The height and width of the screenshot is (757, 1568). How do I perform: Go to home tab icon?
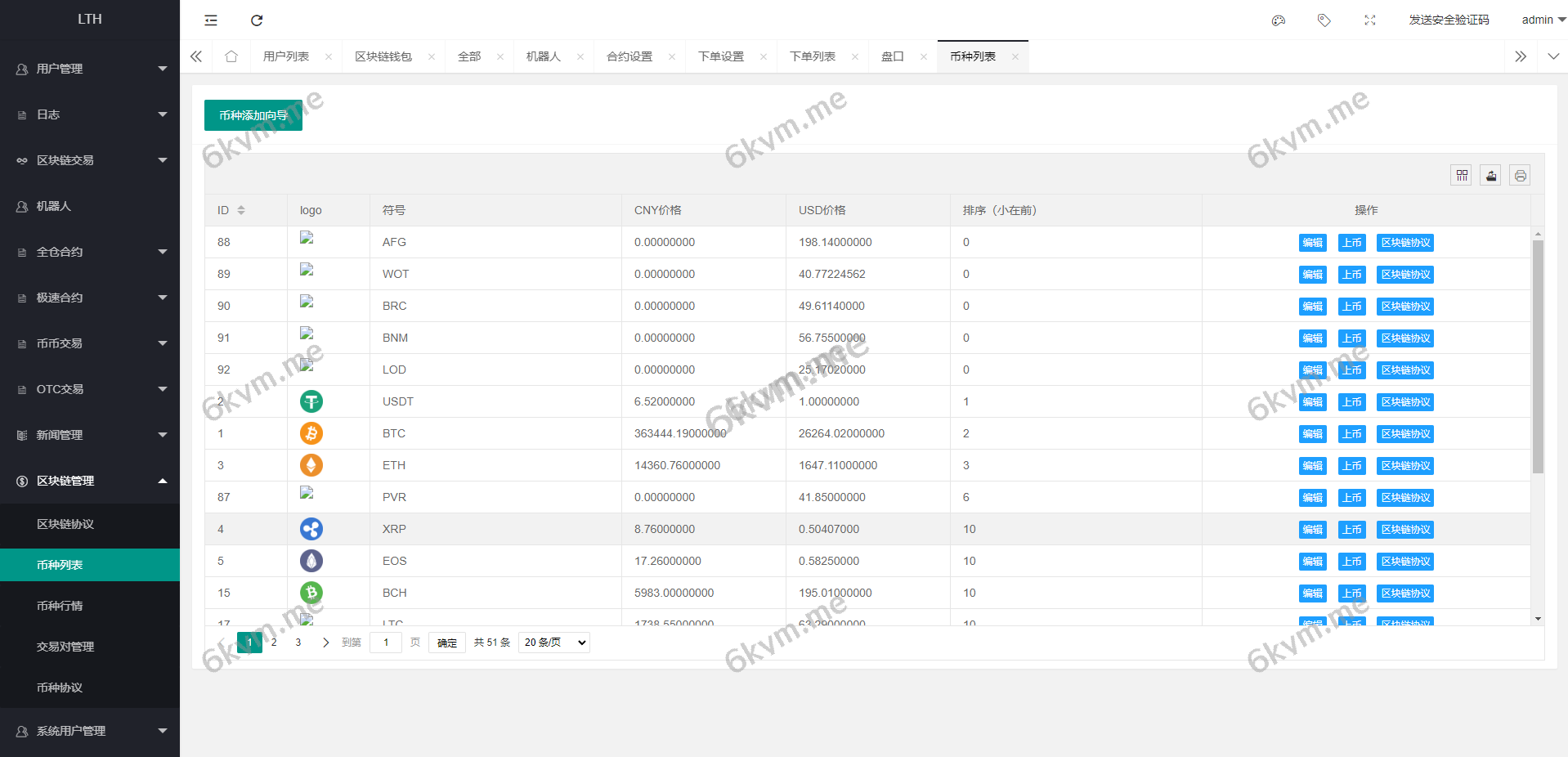(x=231, y=56)
